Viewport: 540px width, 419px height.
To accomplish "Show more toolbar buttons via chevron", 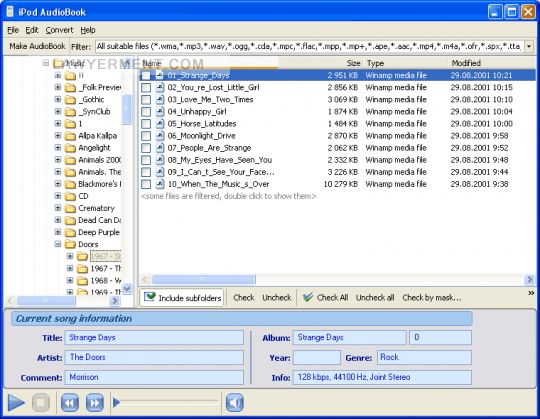I will 531,293.
